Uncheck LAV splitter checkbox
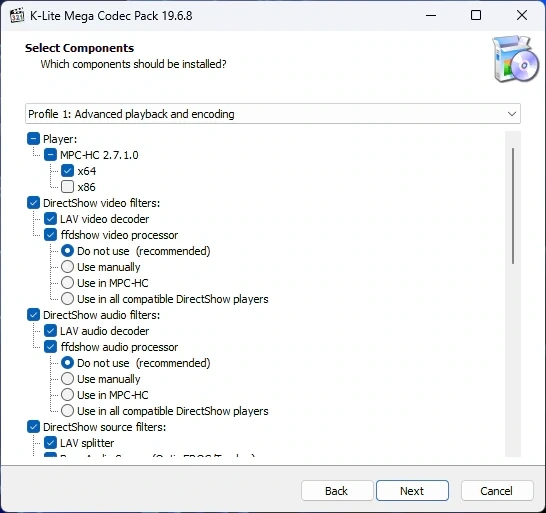Viewport: 546px width, 513px height. pos(50,443)
